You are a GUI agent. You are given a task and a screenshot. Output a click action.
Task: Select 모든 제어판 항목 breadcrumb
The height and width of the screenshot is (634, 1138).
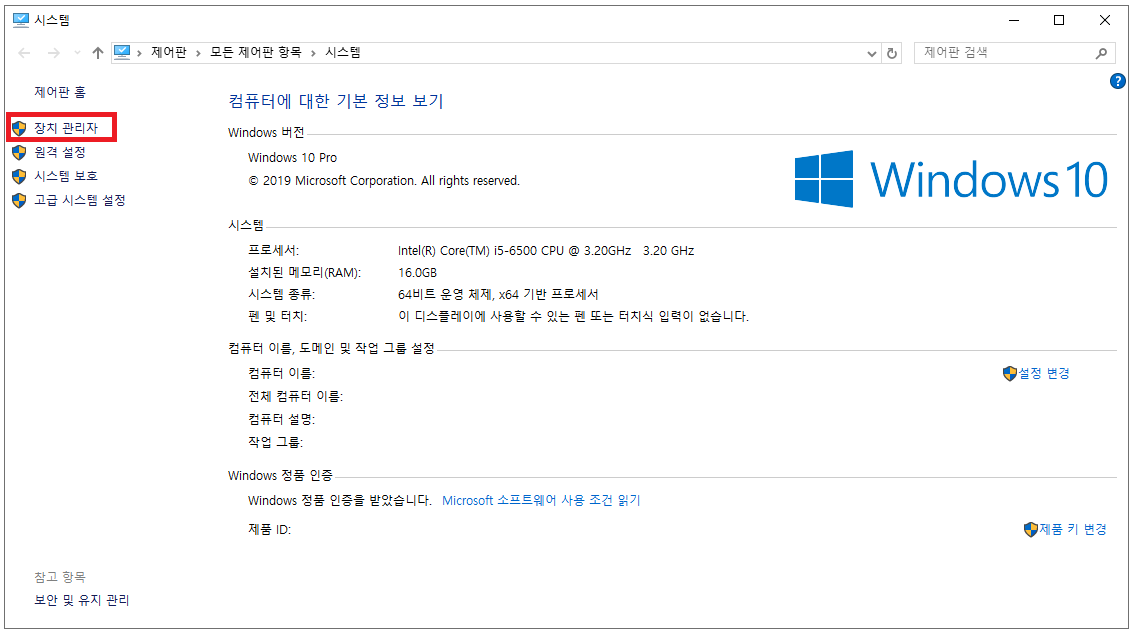255,52
